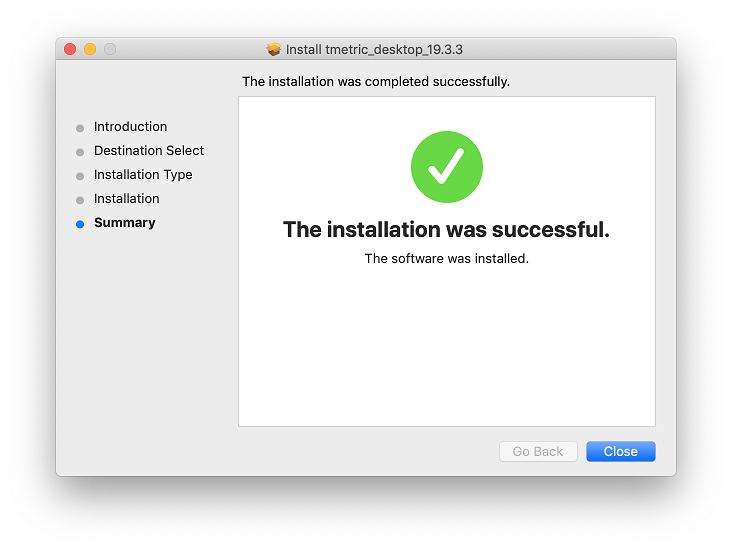The height and width of the screenshot is (550, 732).
Task: Select the Installation step in the sidebar
Action: pos(127,198)
